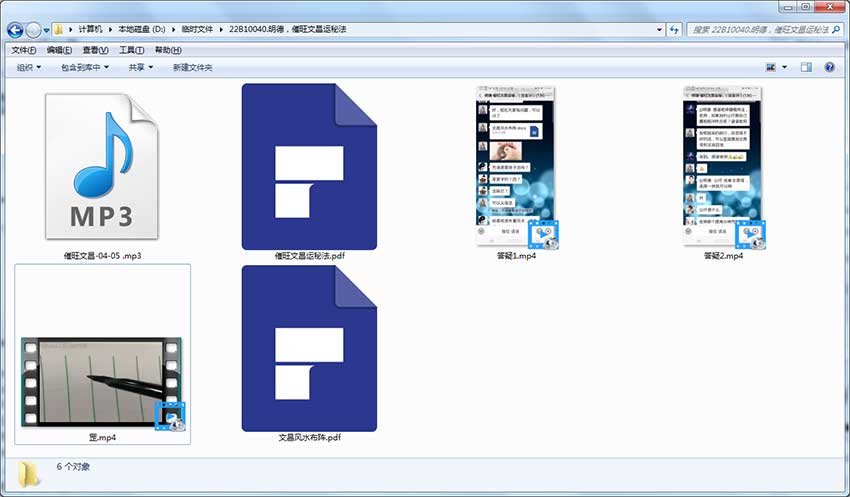Image resolution: width=850 pixels, height=497 pixels.
Task: Click the forward navigation arrow
Action: coord(34,30)
